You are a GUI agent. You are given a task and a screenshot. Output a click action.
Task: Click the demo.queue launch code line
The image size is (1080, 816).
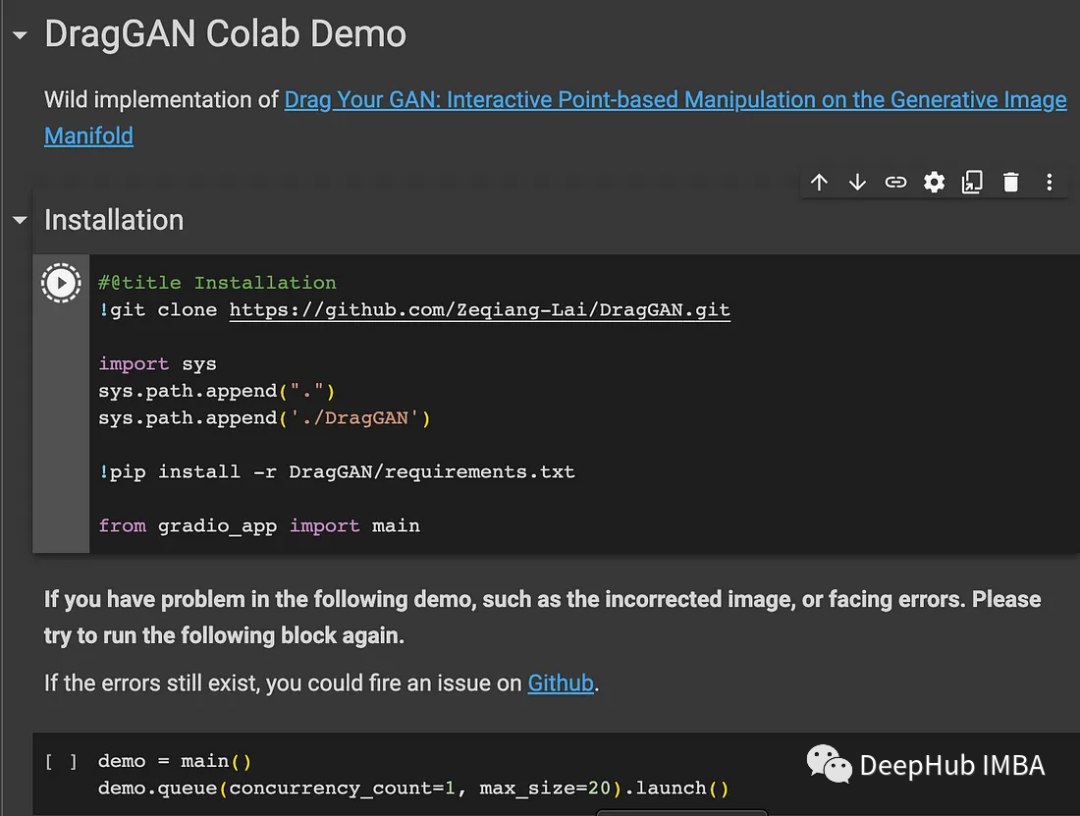coord(413,788)
